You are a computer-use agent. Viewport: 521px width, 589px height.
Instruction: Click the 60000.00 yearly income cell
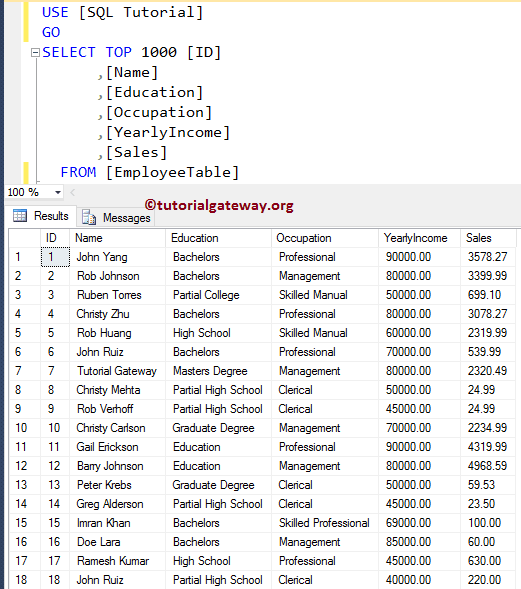click(x=420, y=333)
